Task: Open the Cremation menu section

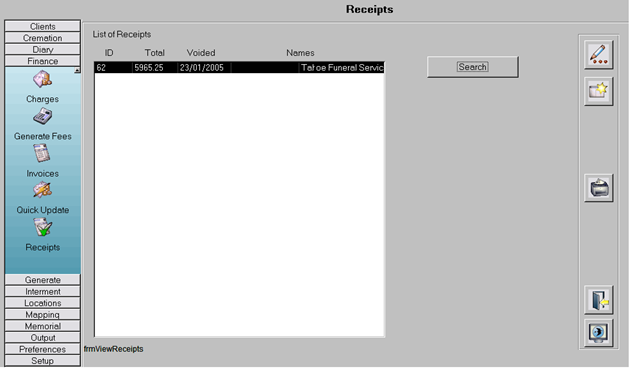Action: (43, 38)
